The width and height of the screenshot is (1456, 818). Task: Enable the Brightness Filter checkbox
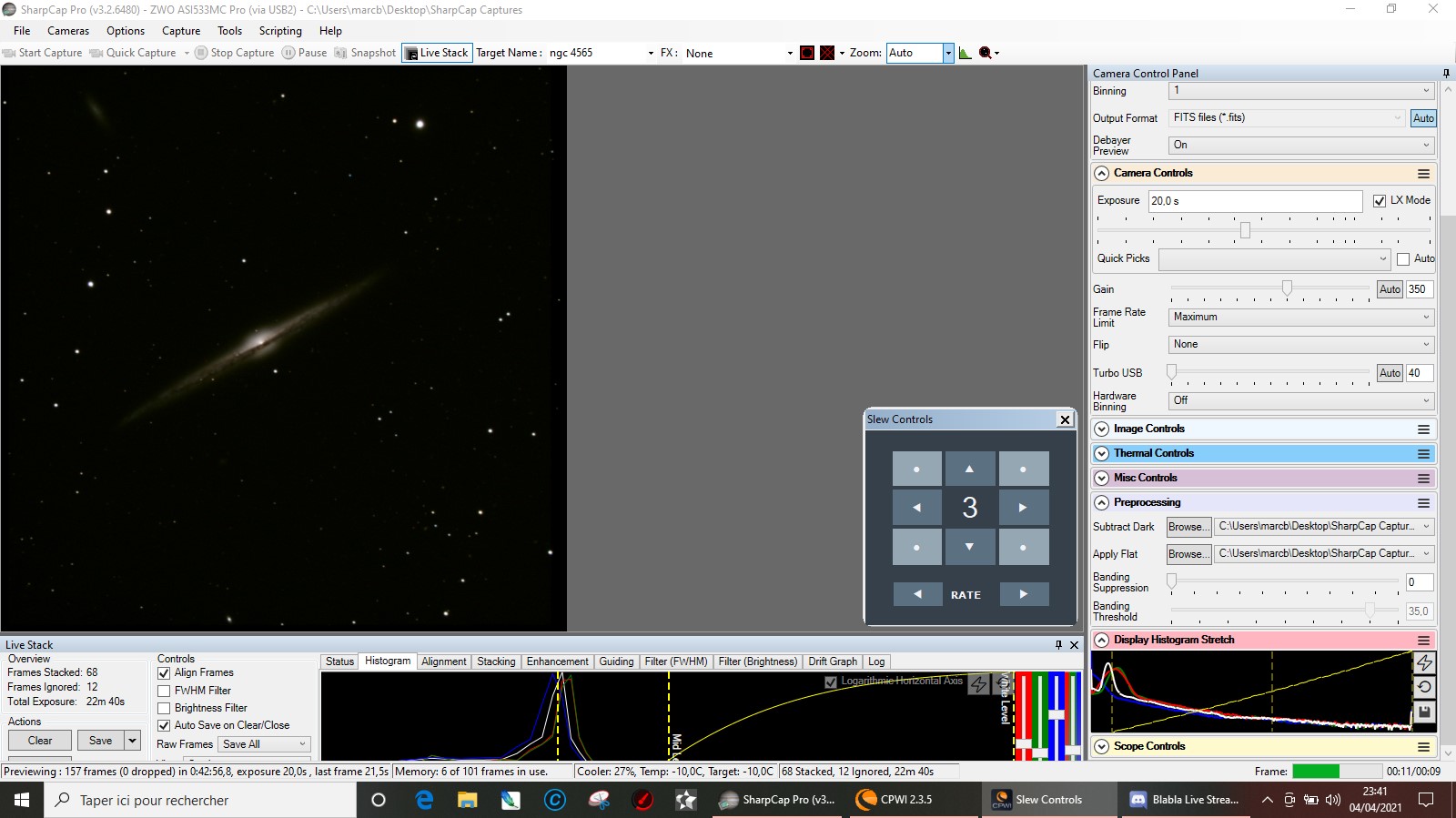click(164, 708)
